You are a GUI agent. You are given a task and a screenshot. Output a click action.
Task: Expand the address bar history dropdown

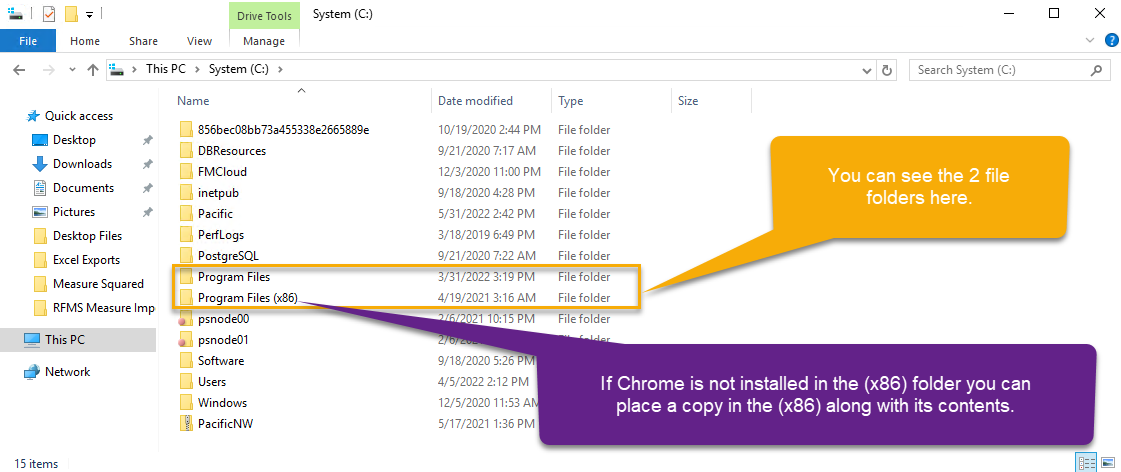pyautogui.click(x=867, y=70)
